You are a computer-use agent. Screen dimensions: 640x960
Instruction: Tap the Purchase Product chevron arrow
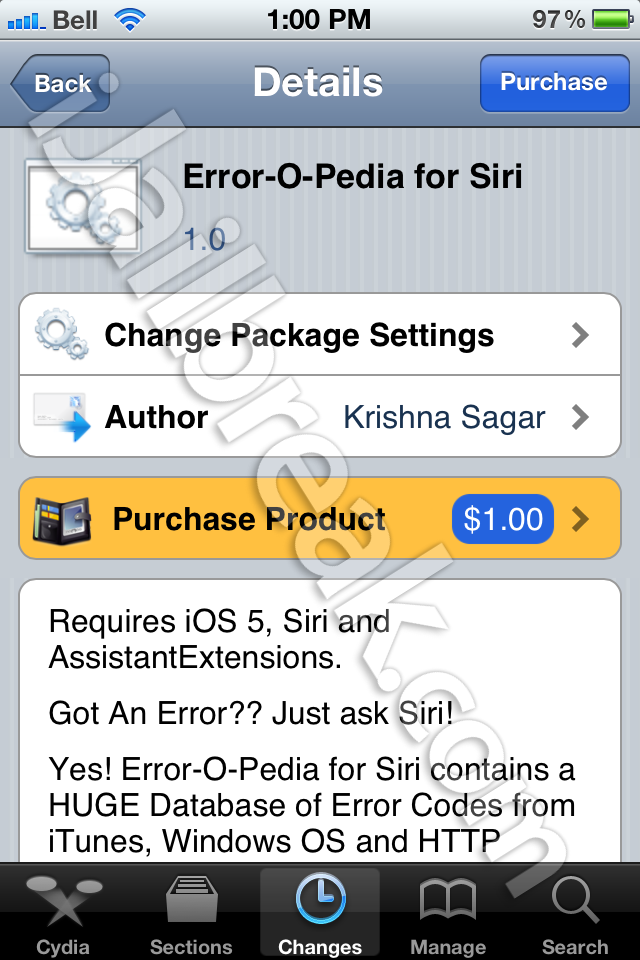[x=579, y=519]
